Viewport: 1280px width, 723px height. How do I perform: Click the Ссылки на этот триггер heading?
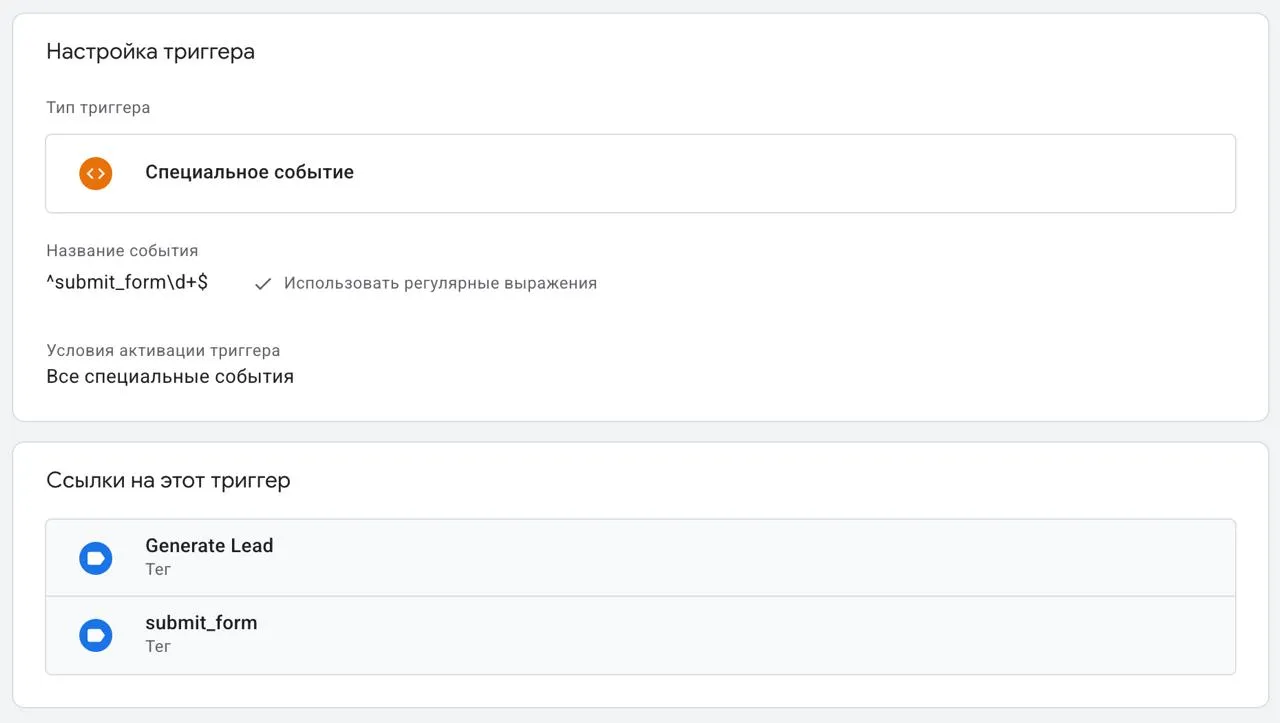coord(168,480)
